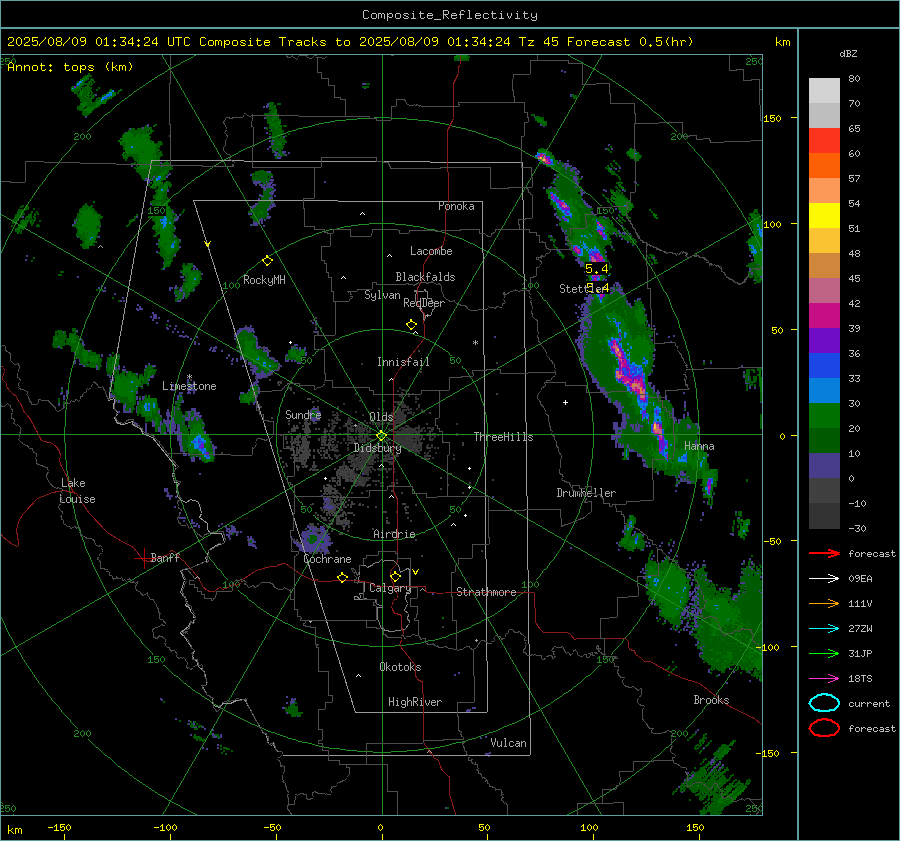The image size is (900, 841).
Task: Click the red forecast ellipse legend icon
Action: (x=824, y=728)
